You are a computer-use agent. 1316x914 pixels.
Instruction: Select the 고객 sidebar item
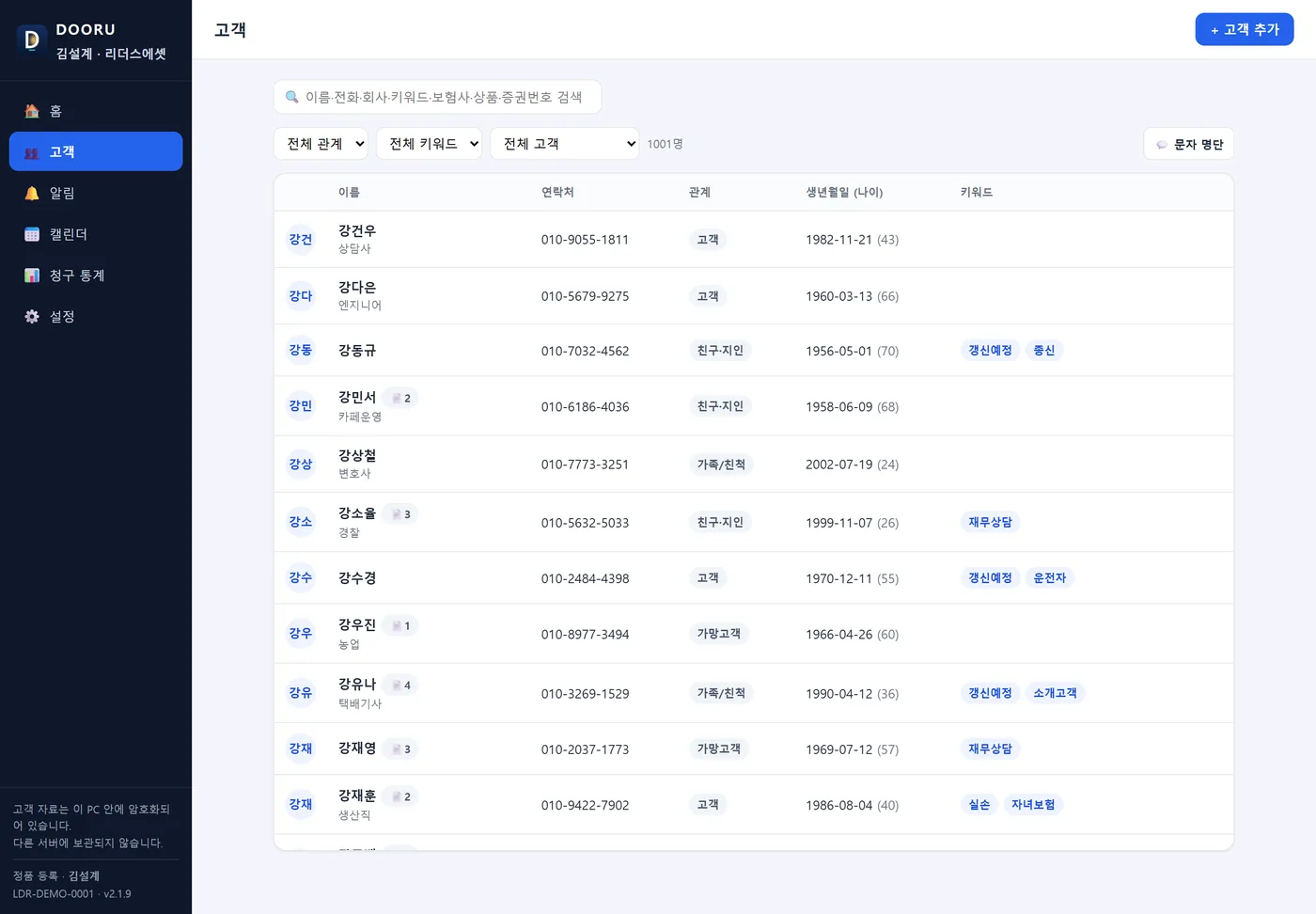point(96,151)
